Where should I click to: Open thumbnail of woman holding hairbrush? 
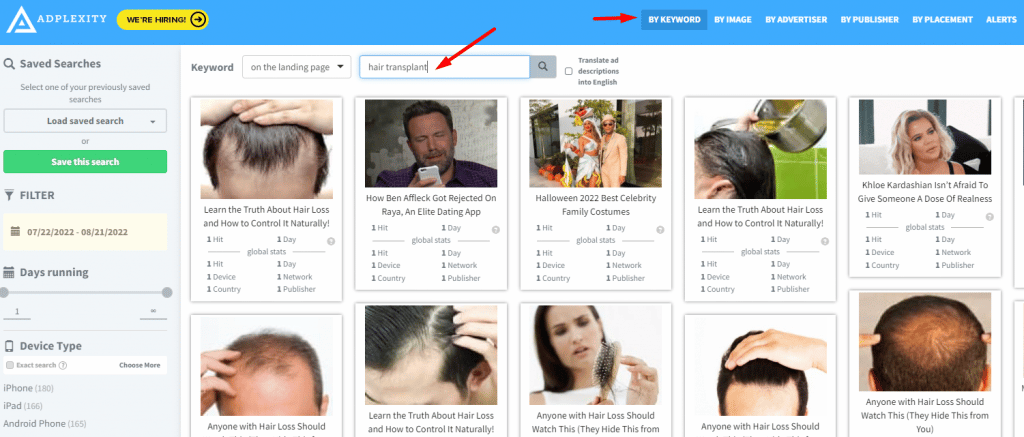click(x=596, y=354)
